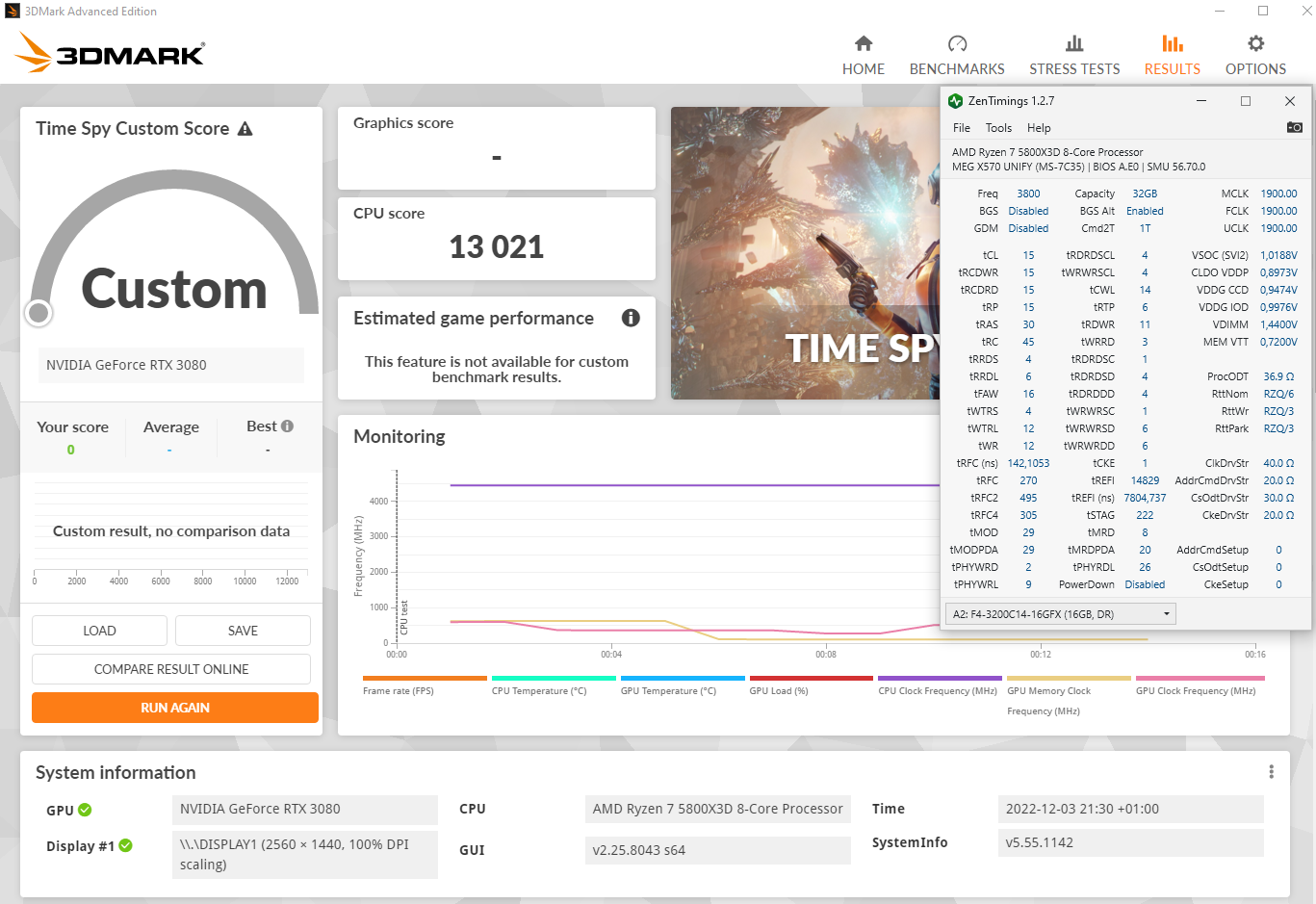This screenshot has height=904, width=1316.
Task: Click the 3DMark app icon in title bar
Action: 13,12
